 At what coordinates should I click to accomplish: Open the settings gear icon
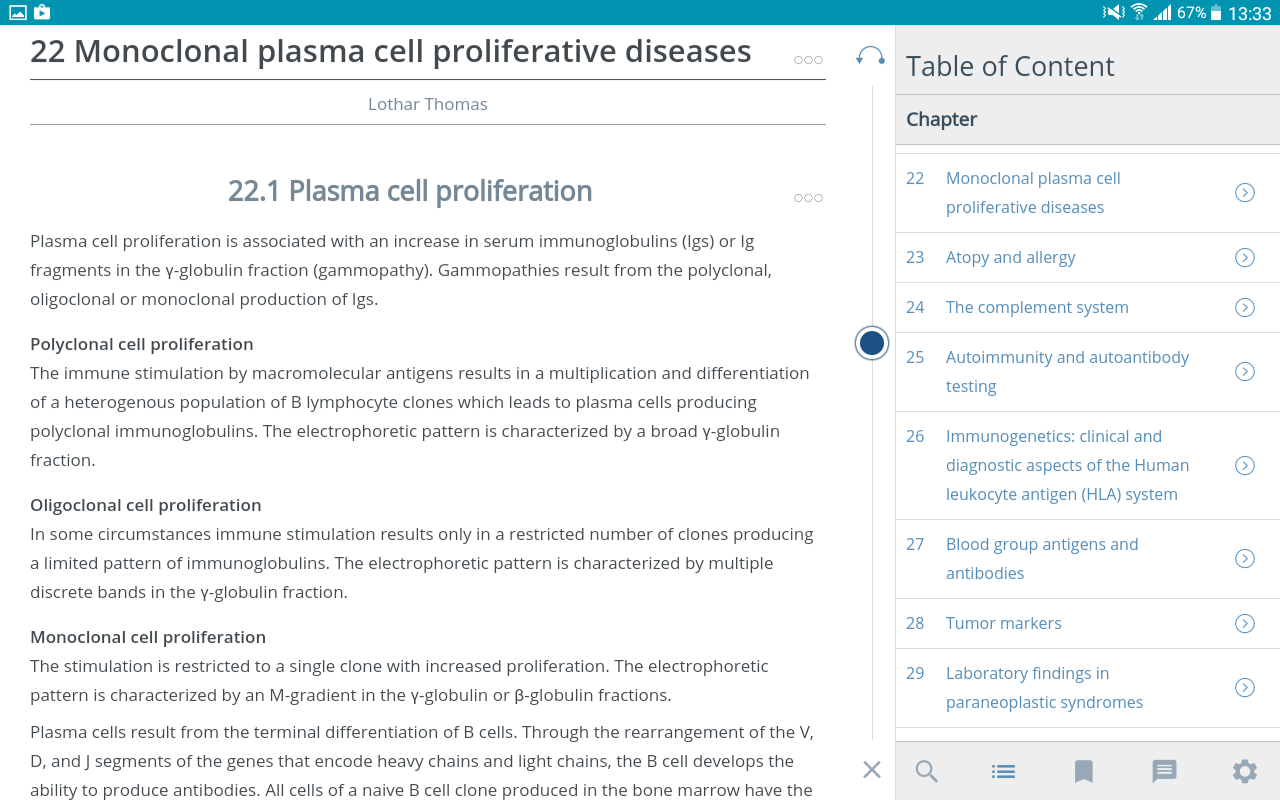[x=1244, y=771]
